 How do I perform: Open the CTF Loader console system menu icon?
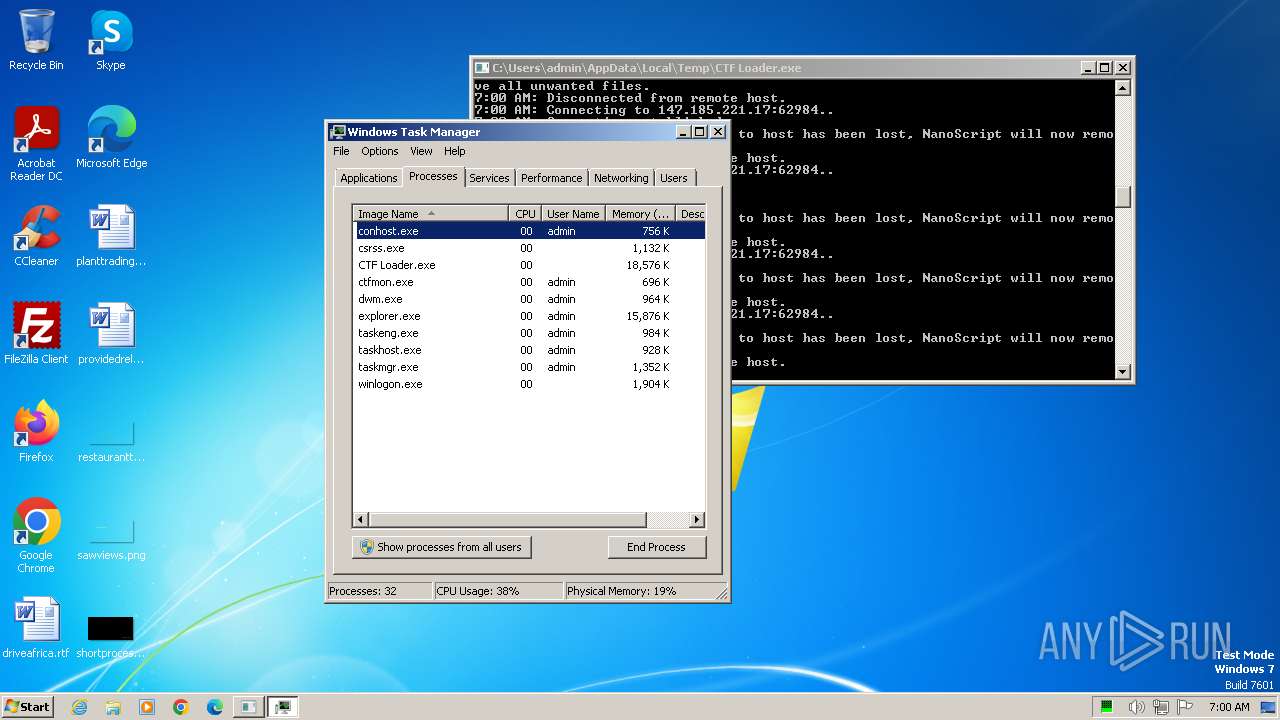(482, 68)
